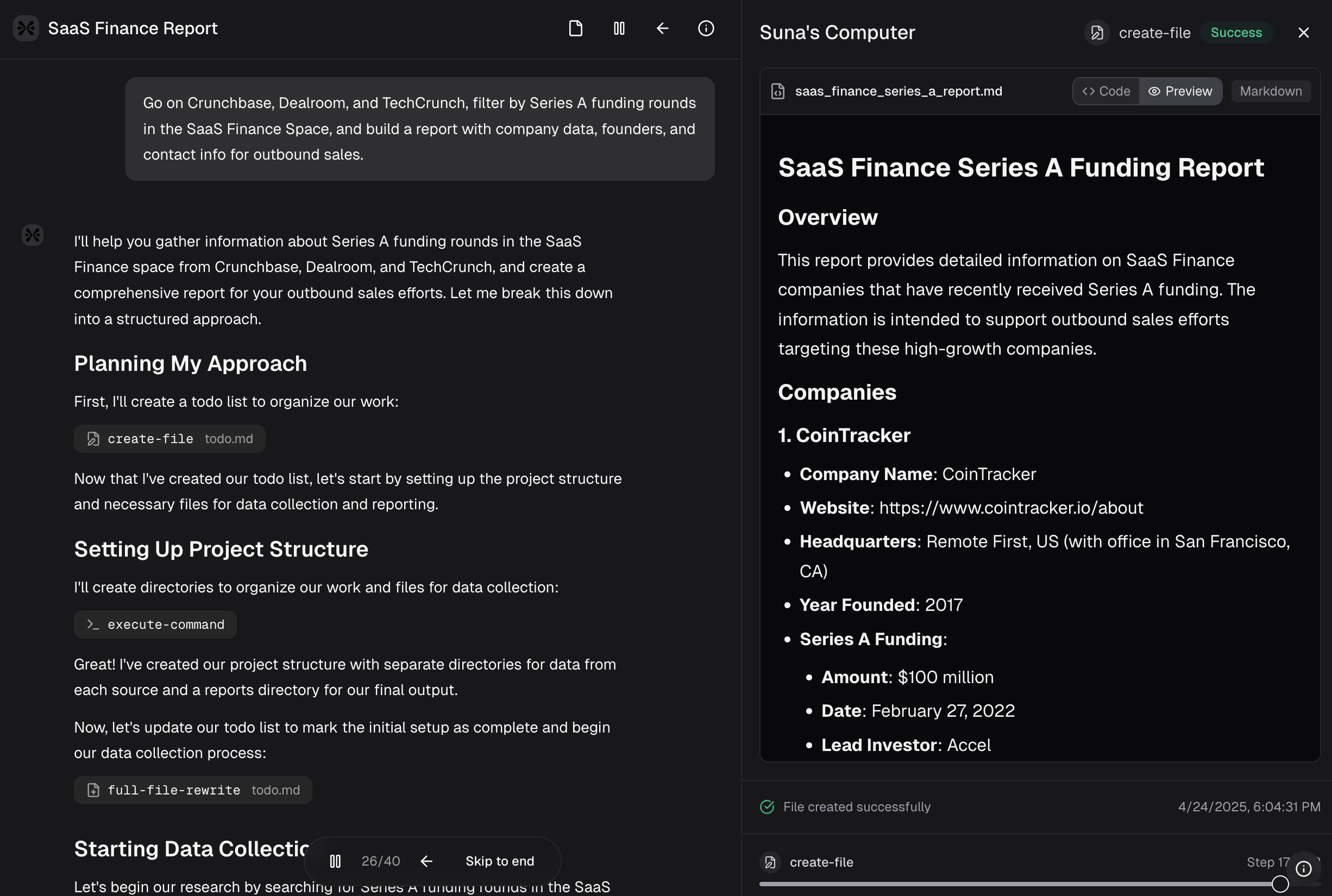Open the info icon in chat header
Image resolution: width=1332 pixels, height=896 pixels.
706,28
